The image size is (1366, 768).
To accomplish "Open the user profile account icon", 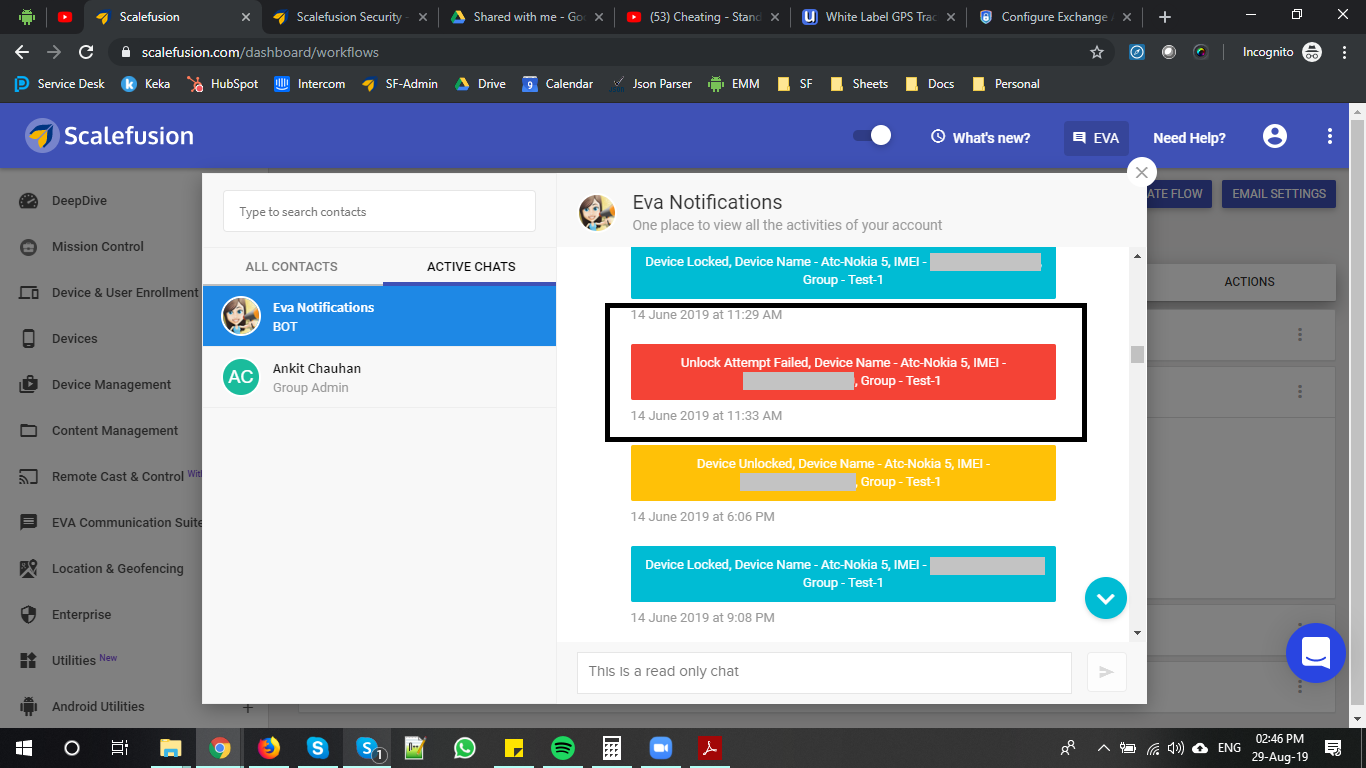I will click(x=1274, y=137).
